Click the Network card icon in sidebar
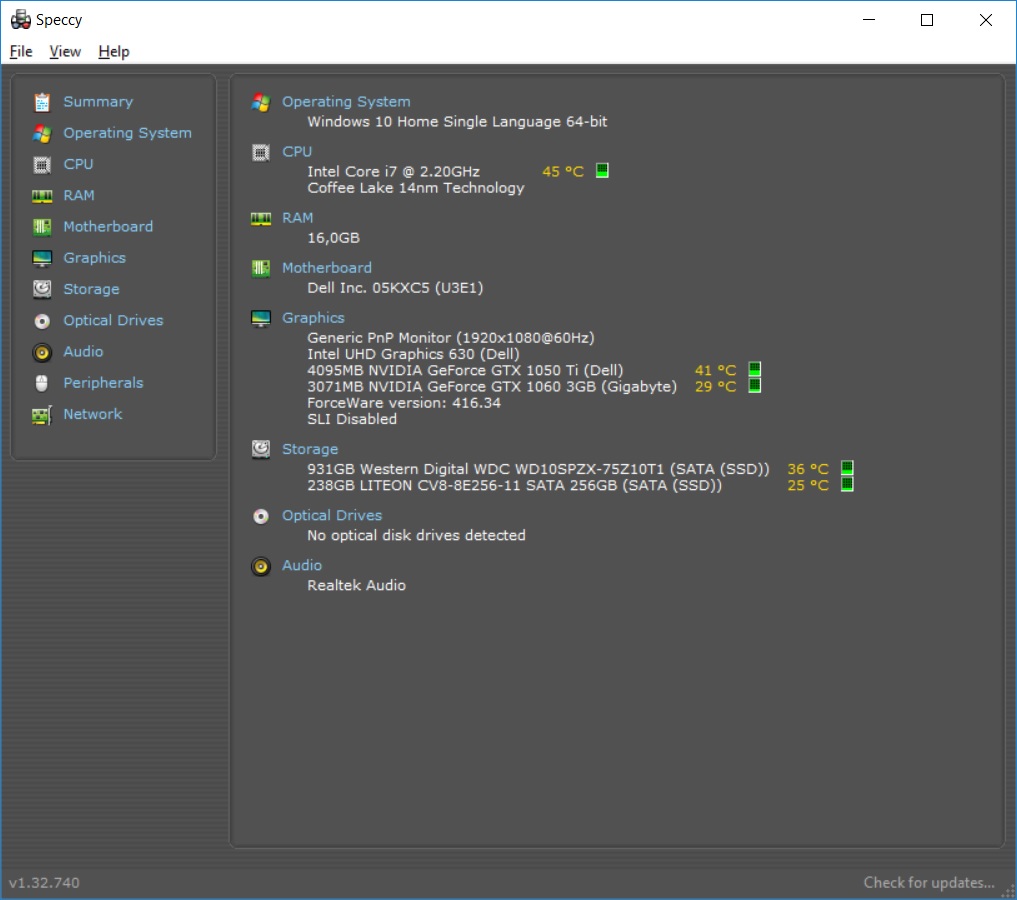1017x900 pixels. [x=42, y=415]
